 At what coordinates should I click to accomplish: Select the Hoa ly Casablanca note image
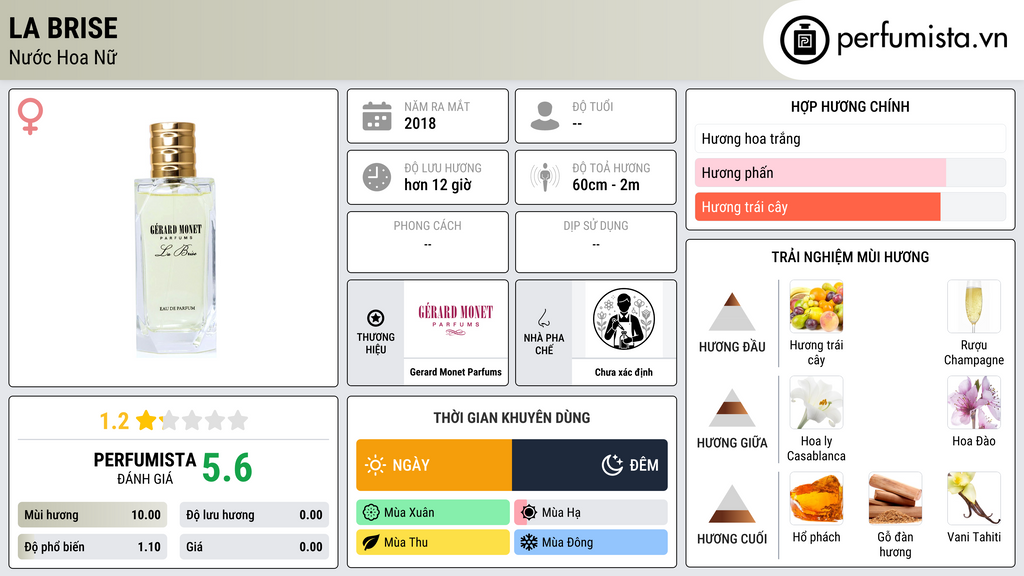(816, 403)
